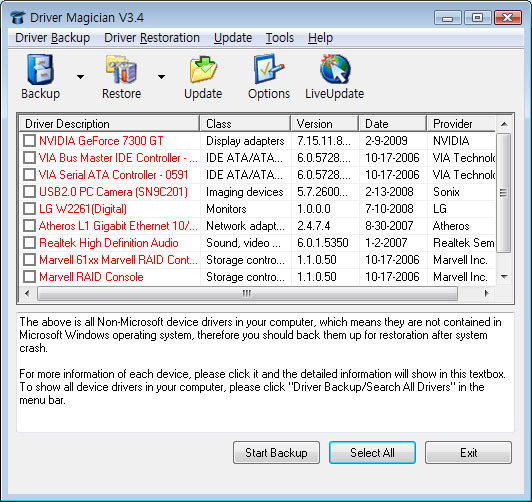532x502 pixels.
Task: Check the Realtek High Definition Audio driver
Action: pyautogui.click(x=30, y=243)
